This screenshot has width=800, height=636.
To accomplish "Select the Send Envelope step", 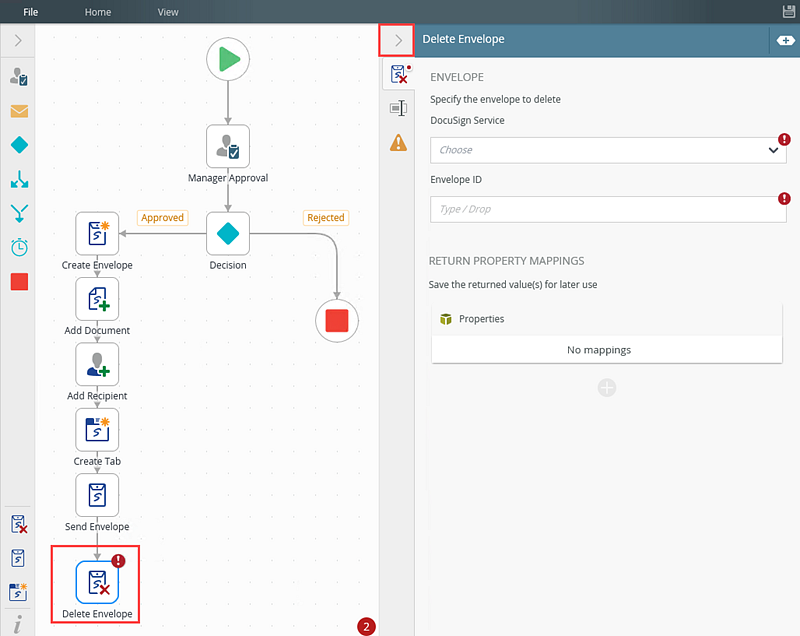I will pyautogui.click(x=97, y=495).
